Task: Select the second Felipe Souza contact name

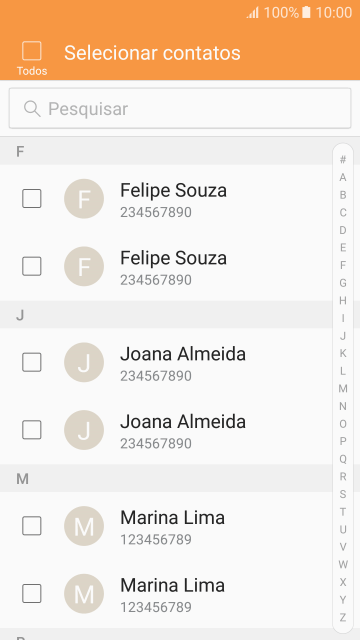Action: point(173,258)
